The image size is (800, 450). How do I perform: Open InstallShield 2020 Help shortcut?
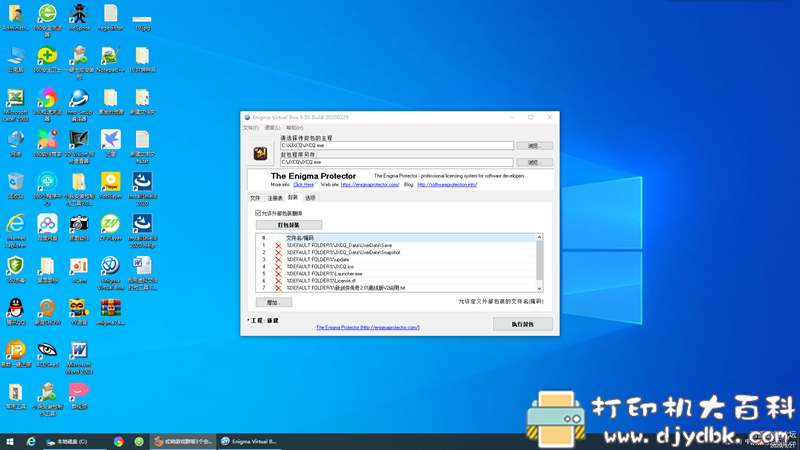pos(142,231)
